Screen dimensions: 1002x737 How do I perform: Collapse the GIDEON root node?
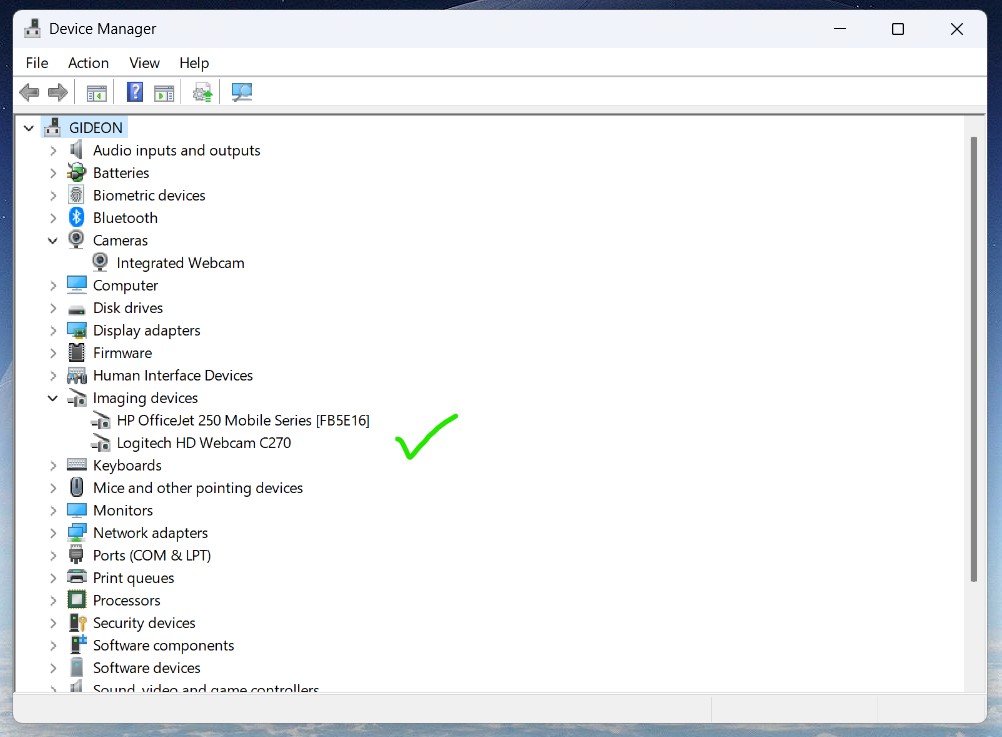click(28, 128)
